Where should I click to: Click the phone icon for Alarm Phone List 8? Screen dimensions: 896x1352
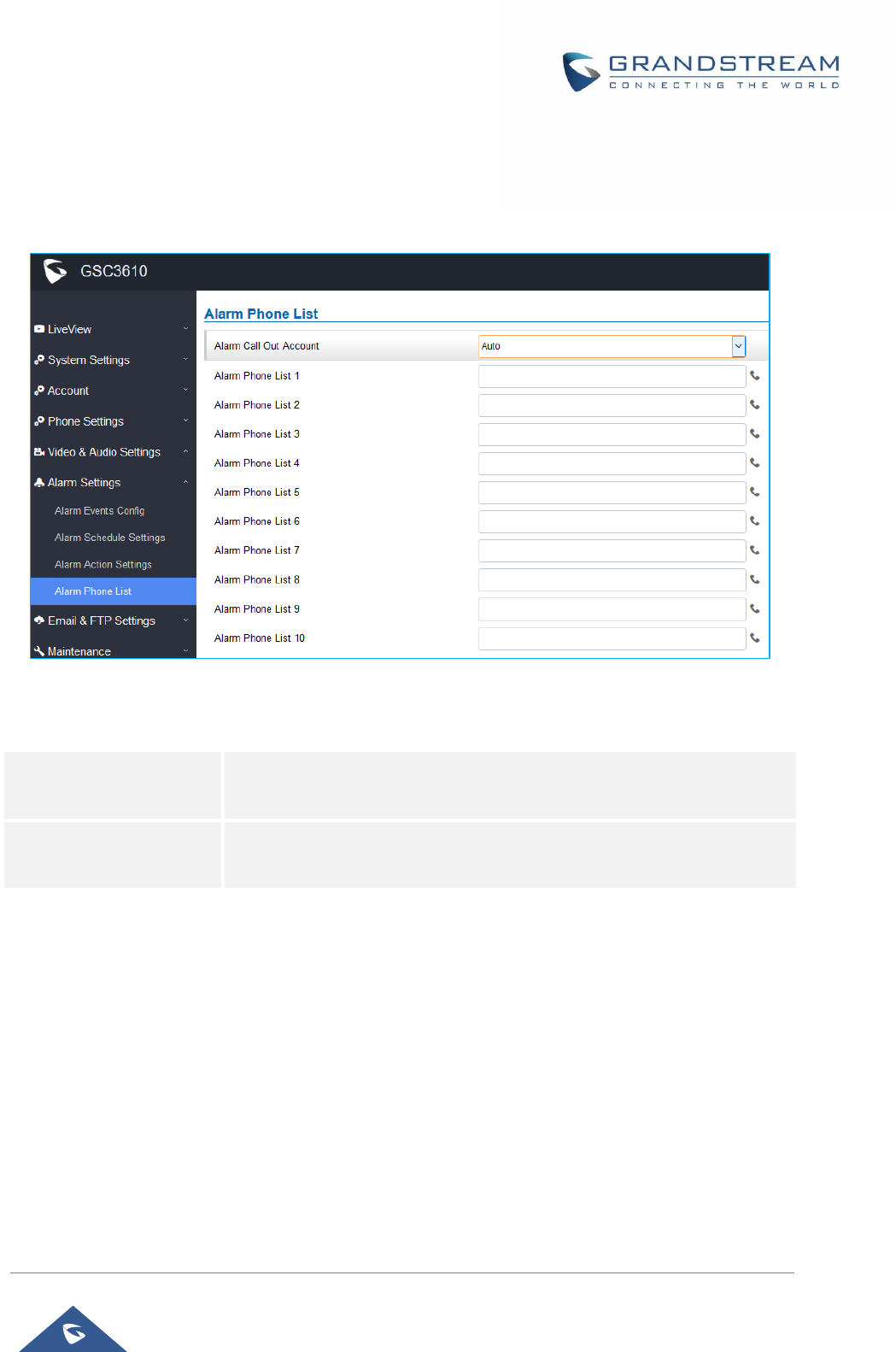(x=754, y=579)
